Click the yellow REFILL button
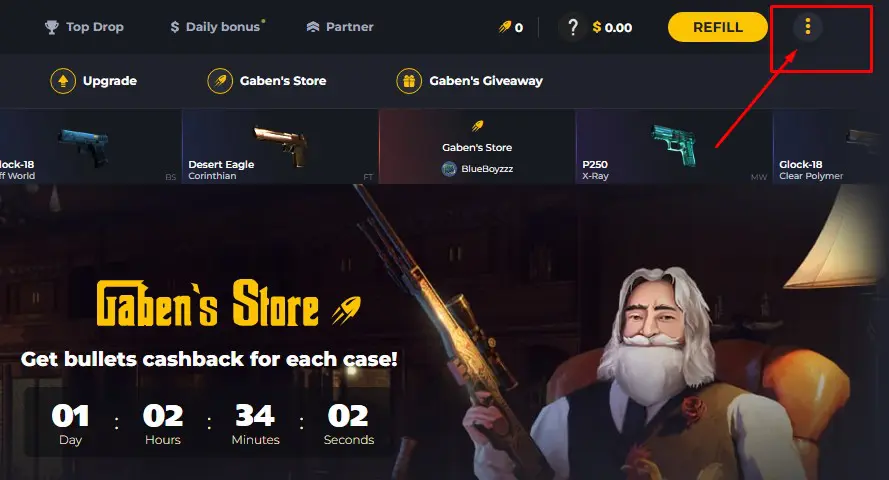 point(717,27)
